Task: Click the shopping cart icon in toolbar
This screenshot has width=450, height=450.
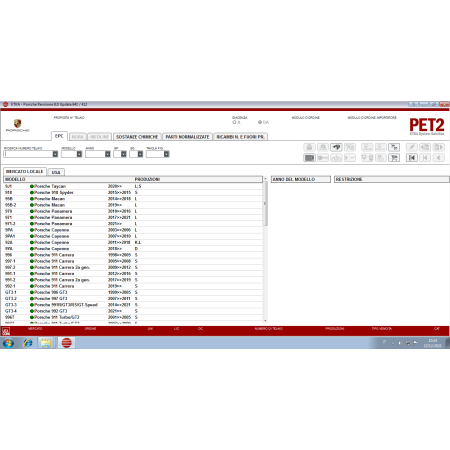Action: 394,158
